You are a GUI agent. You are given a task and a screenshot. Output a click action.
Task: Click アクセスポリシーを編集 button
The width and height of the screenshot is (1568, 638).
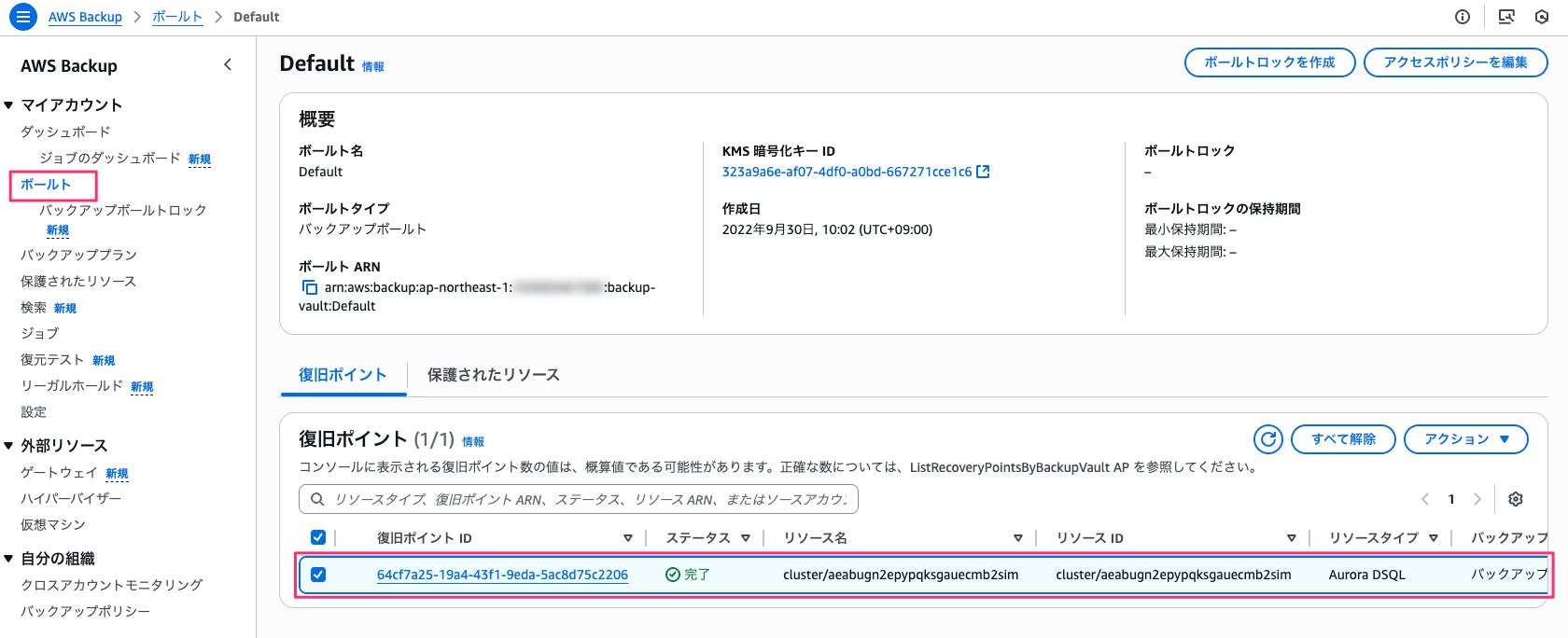pos(1456,62)
